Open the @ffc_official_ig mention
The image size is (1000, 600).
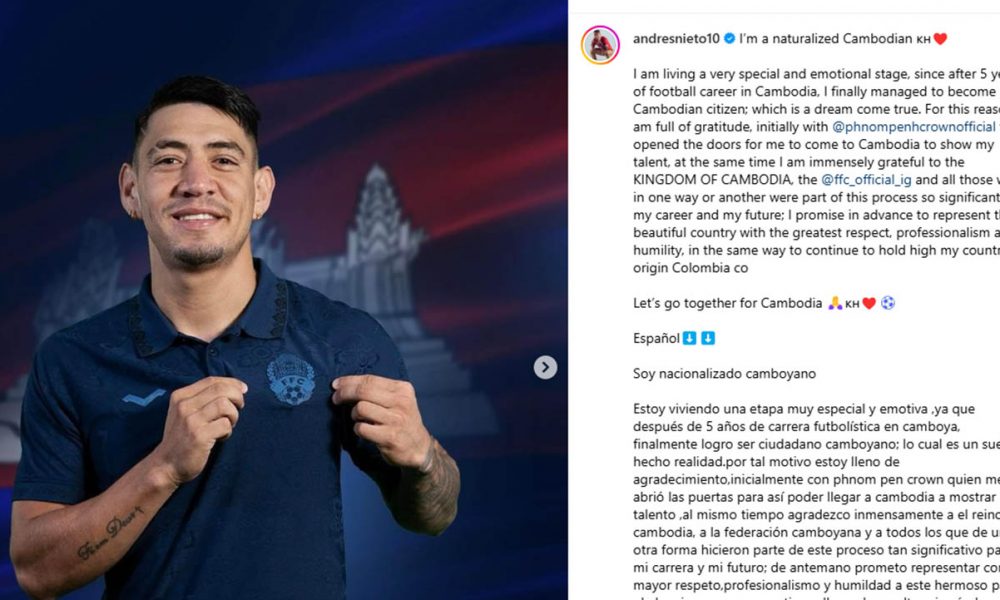(x=866, y=180)
